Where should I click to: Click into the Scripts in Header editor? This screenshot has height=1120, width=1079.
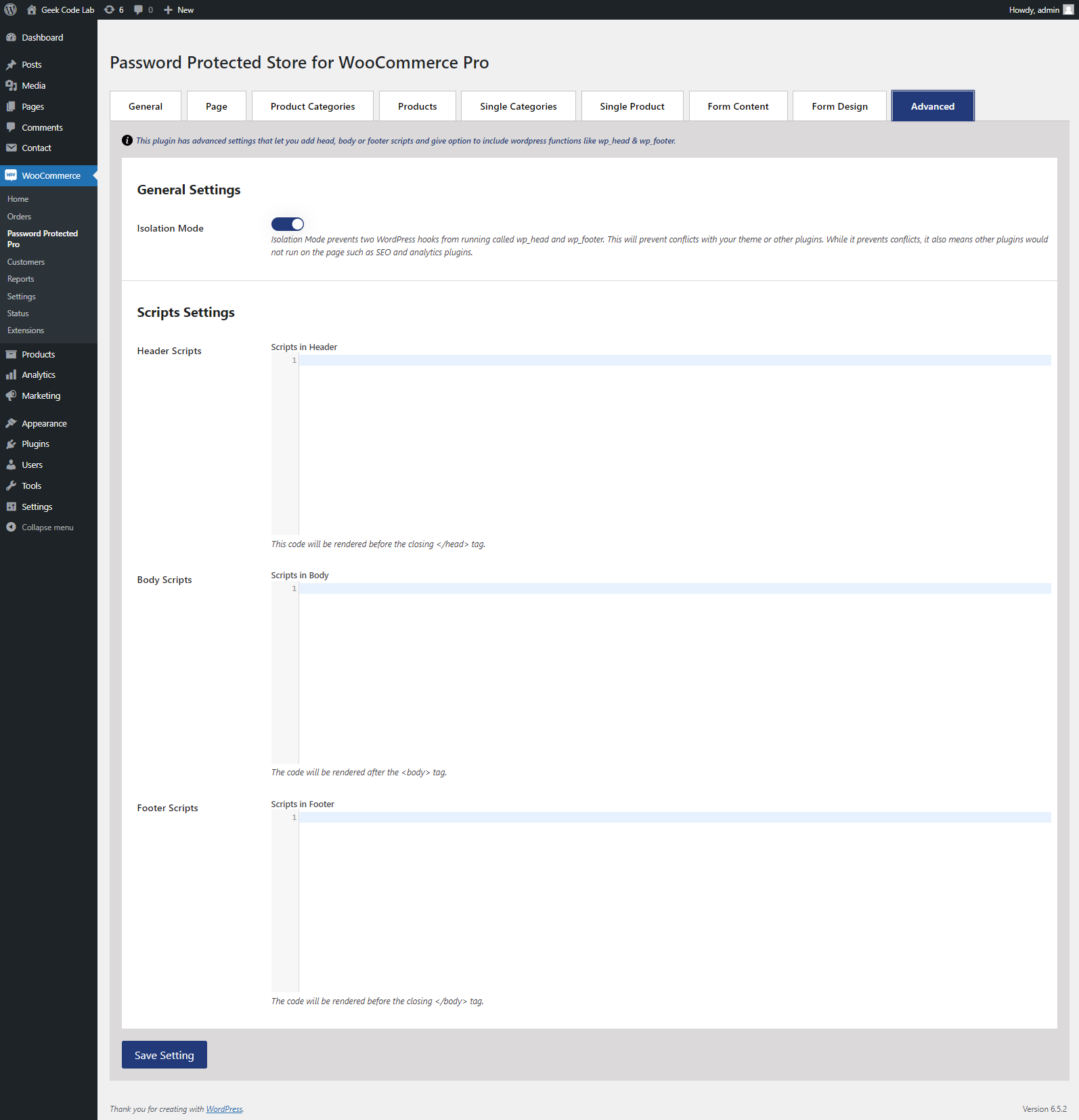pyautogui.click(x=661, y=445)
